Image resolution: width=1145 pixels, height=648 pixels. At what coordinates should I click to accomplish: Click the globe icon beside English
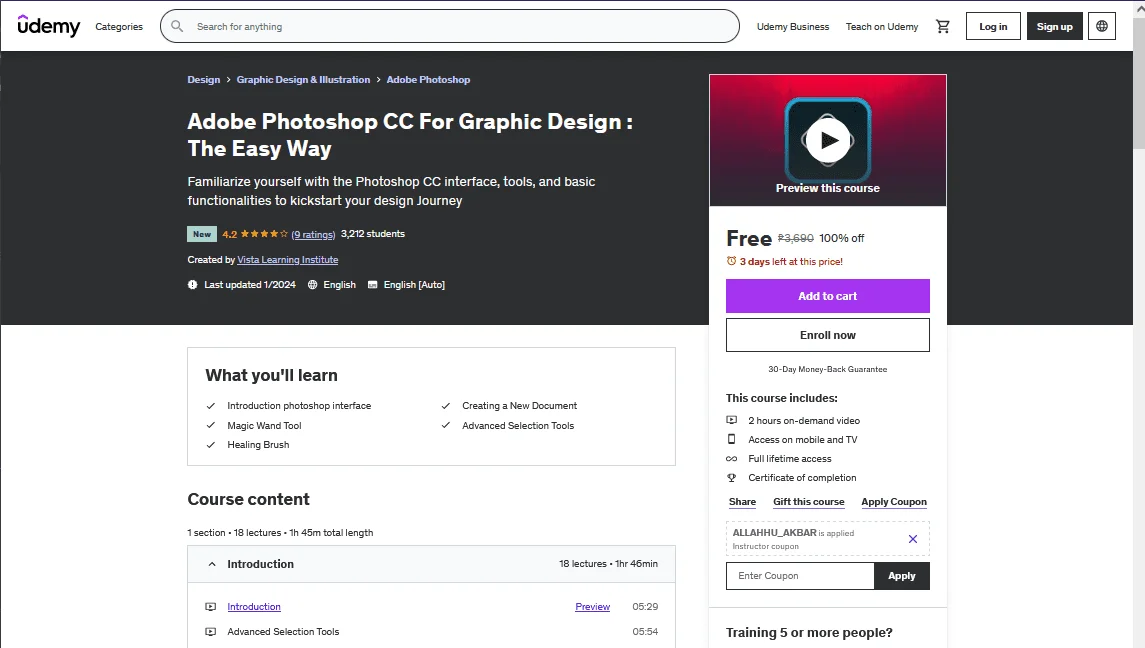pyautogui.click(x=313, y=285)
